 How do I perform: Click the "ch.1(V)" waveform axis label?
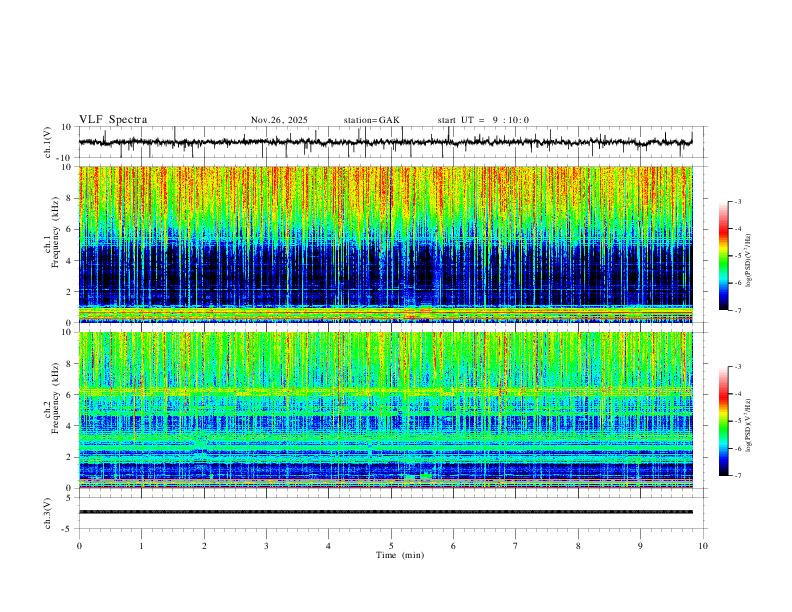[48, 142]
